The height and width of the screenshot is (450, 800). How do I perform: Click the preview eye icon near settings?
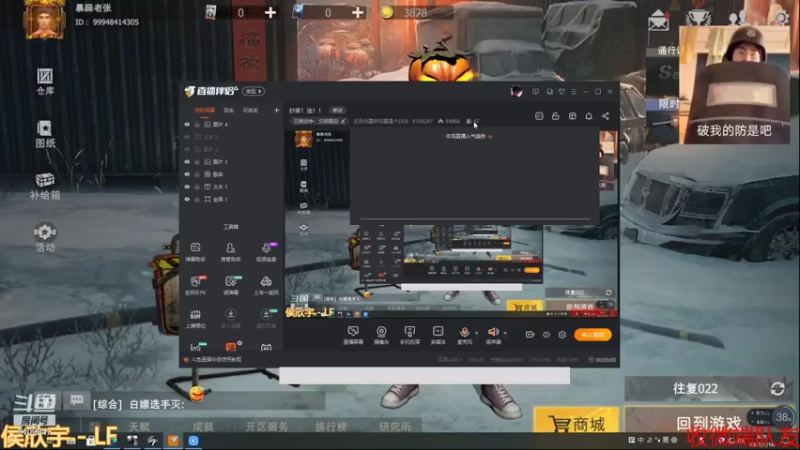pos(546,335)
